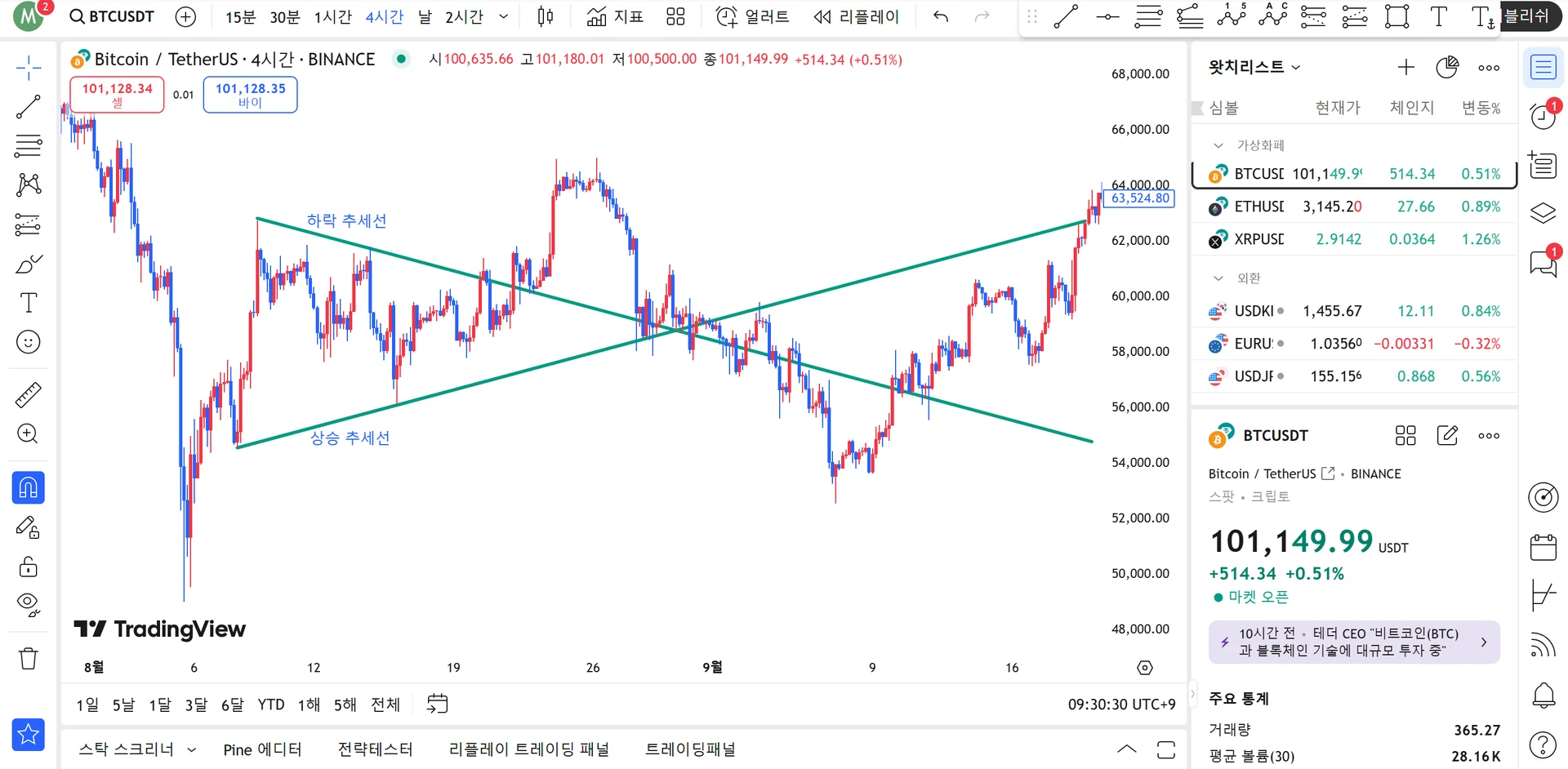This screenshot has width=1568, height=769.
Task: Click the red 셀 price button
Action: [x=117, y=95]
